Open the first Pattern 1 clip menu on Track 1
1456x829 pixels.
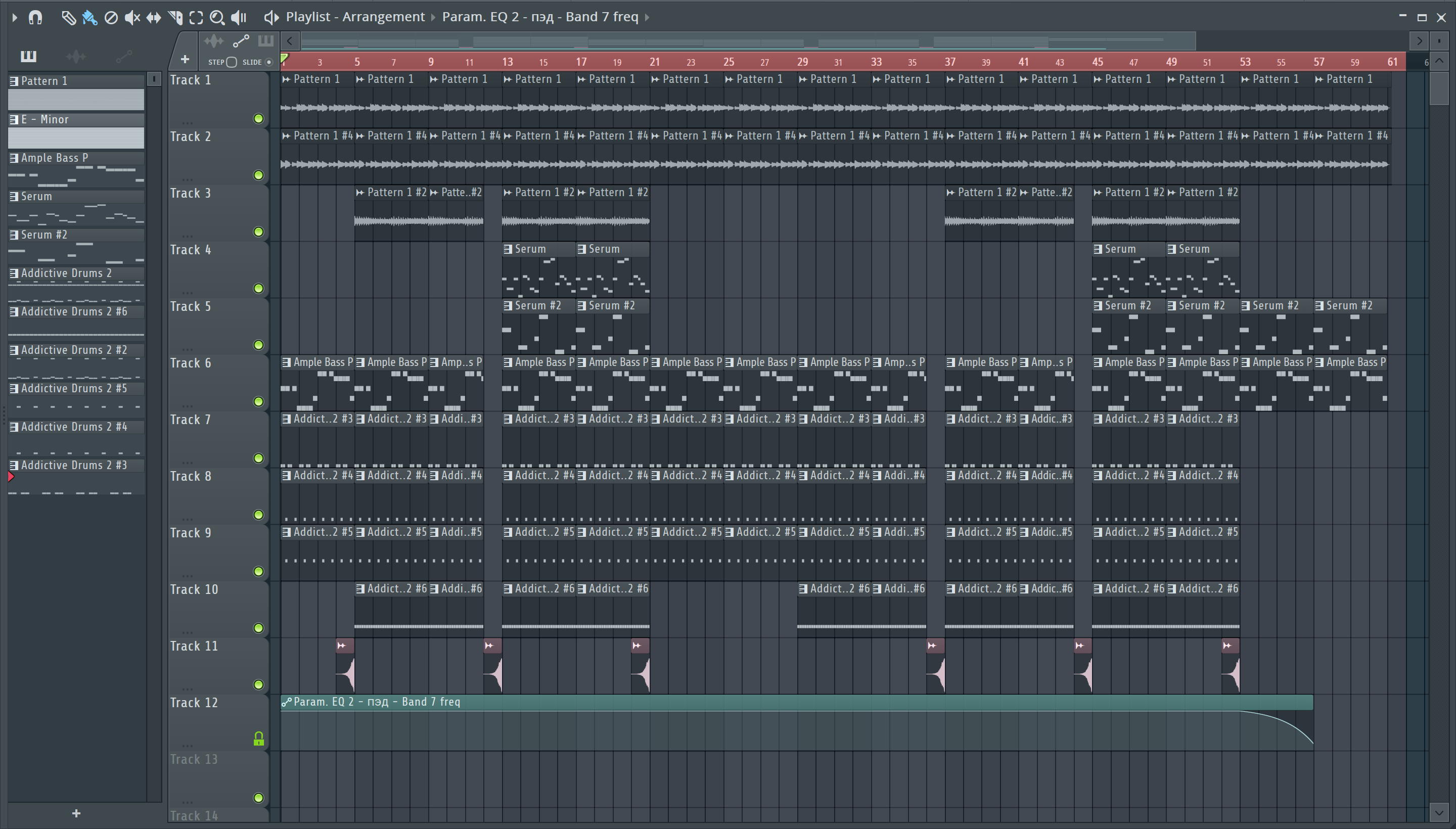click(287, 79)
